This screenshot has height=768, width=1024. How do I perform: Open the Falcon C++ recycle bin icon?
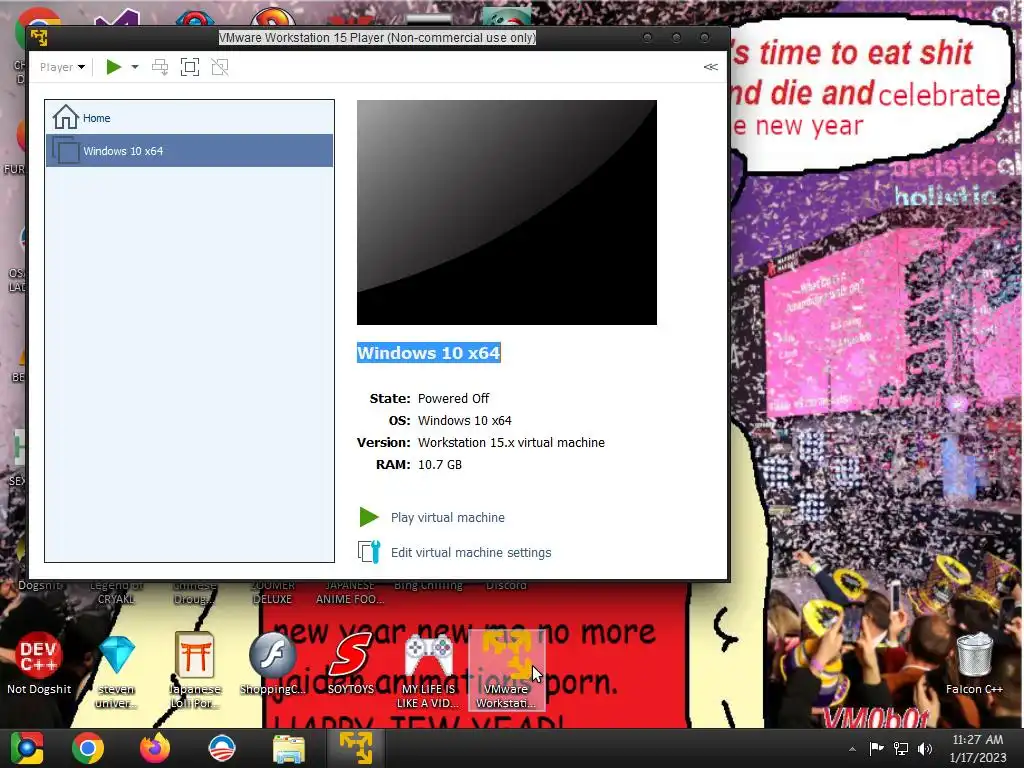pos(974,665)
